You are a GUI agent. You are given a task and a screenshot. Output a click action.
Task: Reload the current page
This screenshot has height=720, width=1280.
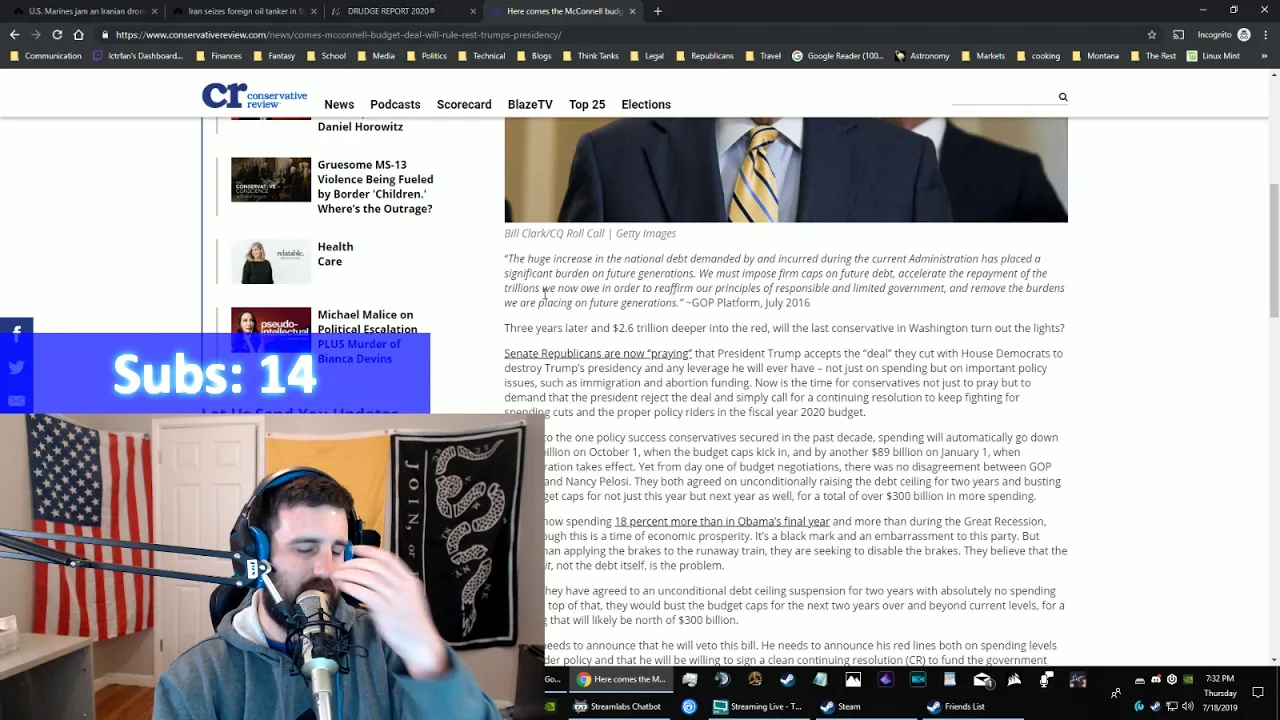pos(57,34)
